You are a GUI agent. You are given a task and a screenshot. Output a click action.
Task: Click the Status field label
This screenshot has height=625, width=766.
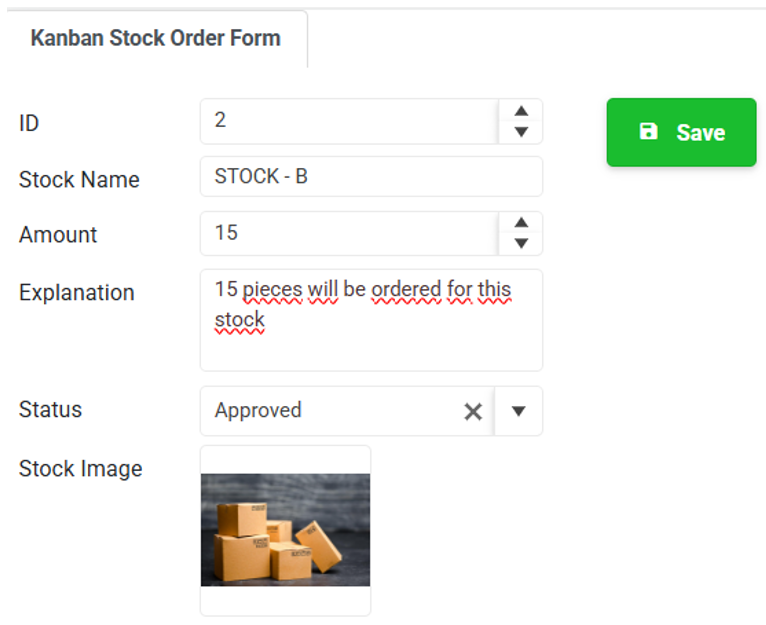(50, 409)
